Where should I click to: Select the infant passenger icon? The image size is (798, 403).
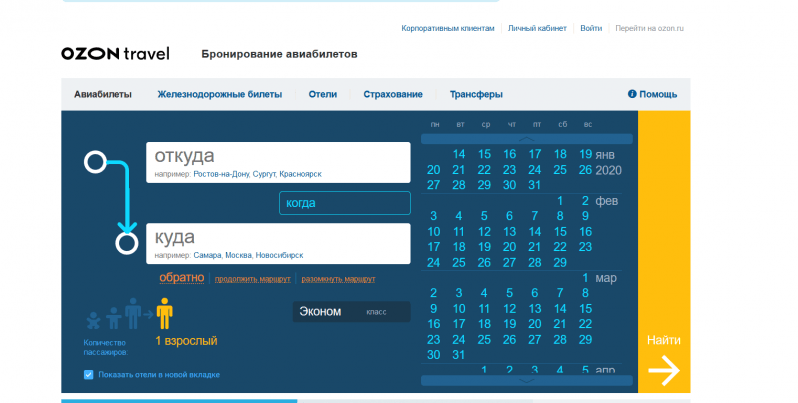[93, 321]
